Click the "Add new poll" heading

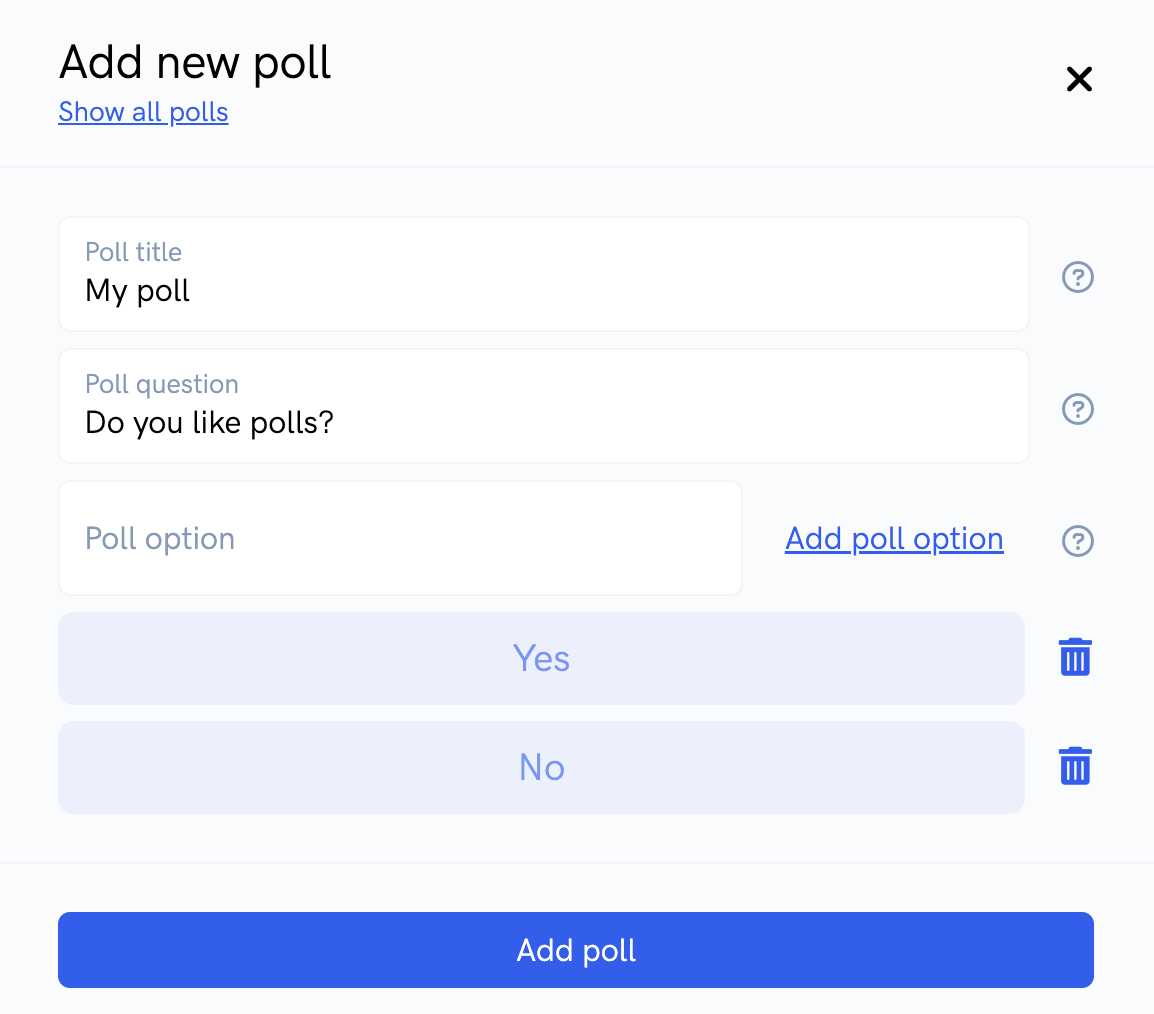click(195, 63)
